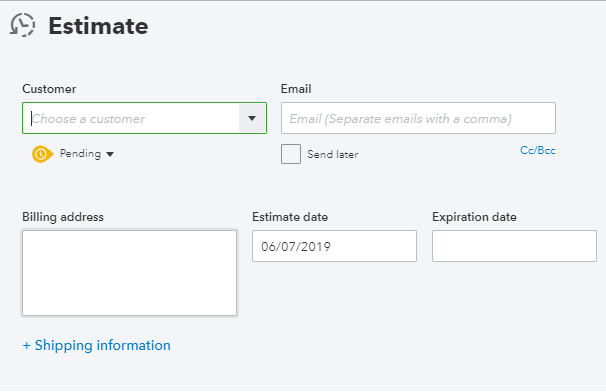
Task: Click the Billing address text area
Action: (129, 273)
